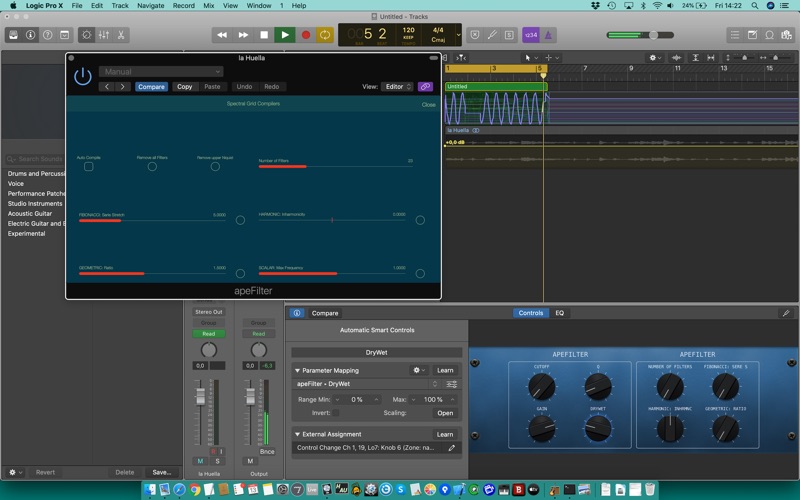The width and height of the screenshot is (800, 500).
Task: Toggle apeFilter plugin power button
Action: (x=83, y=77)
